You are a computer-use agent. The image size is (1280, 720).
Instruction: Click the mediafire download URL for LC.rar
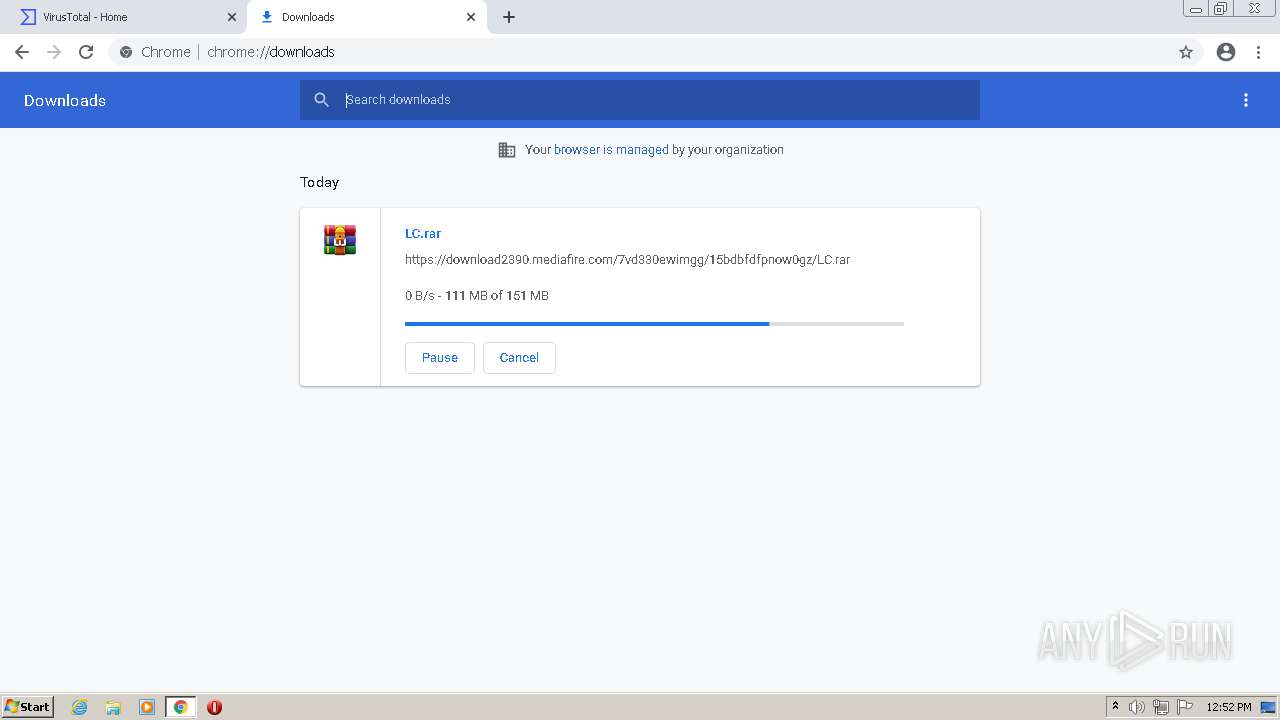click(628, 260)
